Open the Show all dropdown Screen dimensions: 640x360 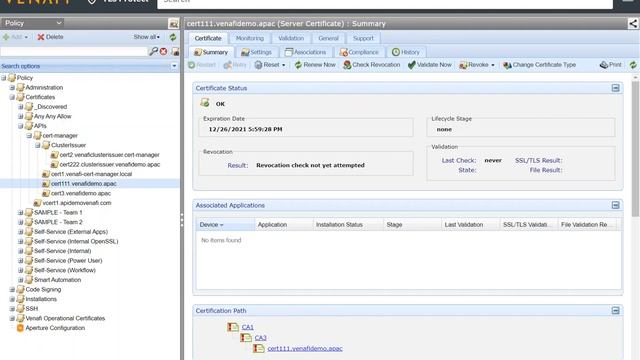[147, 37]
